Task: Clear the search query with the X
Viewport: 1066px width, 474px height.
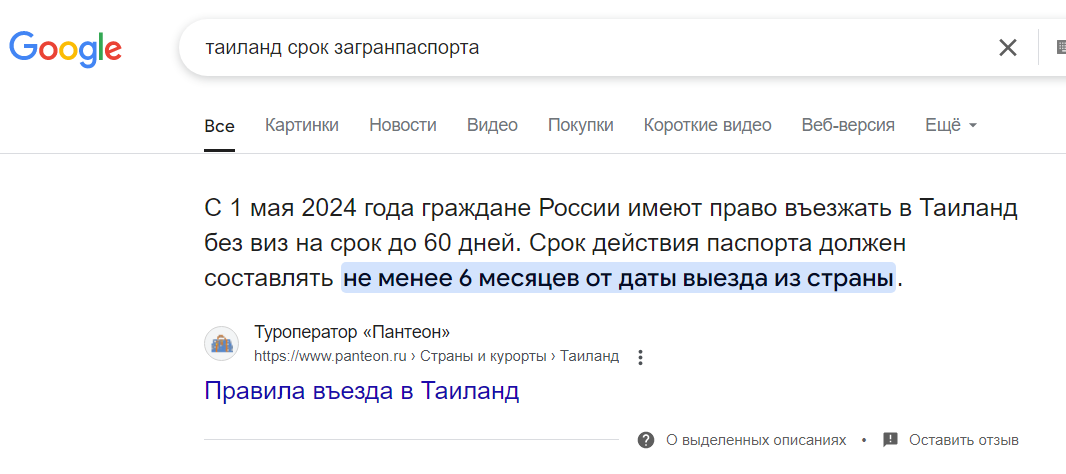Action: click(x=1008, y=47)
